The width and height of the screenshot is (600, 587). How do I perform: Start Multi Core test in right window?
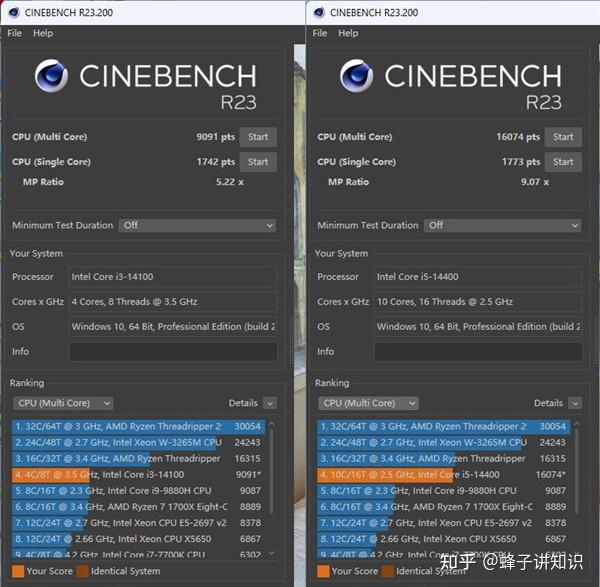click(563, 137)
